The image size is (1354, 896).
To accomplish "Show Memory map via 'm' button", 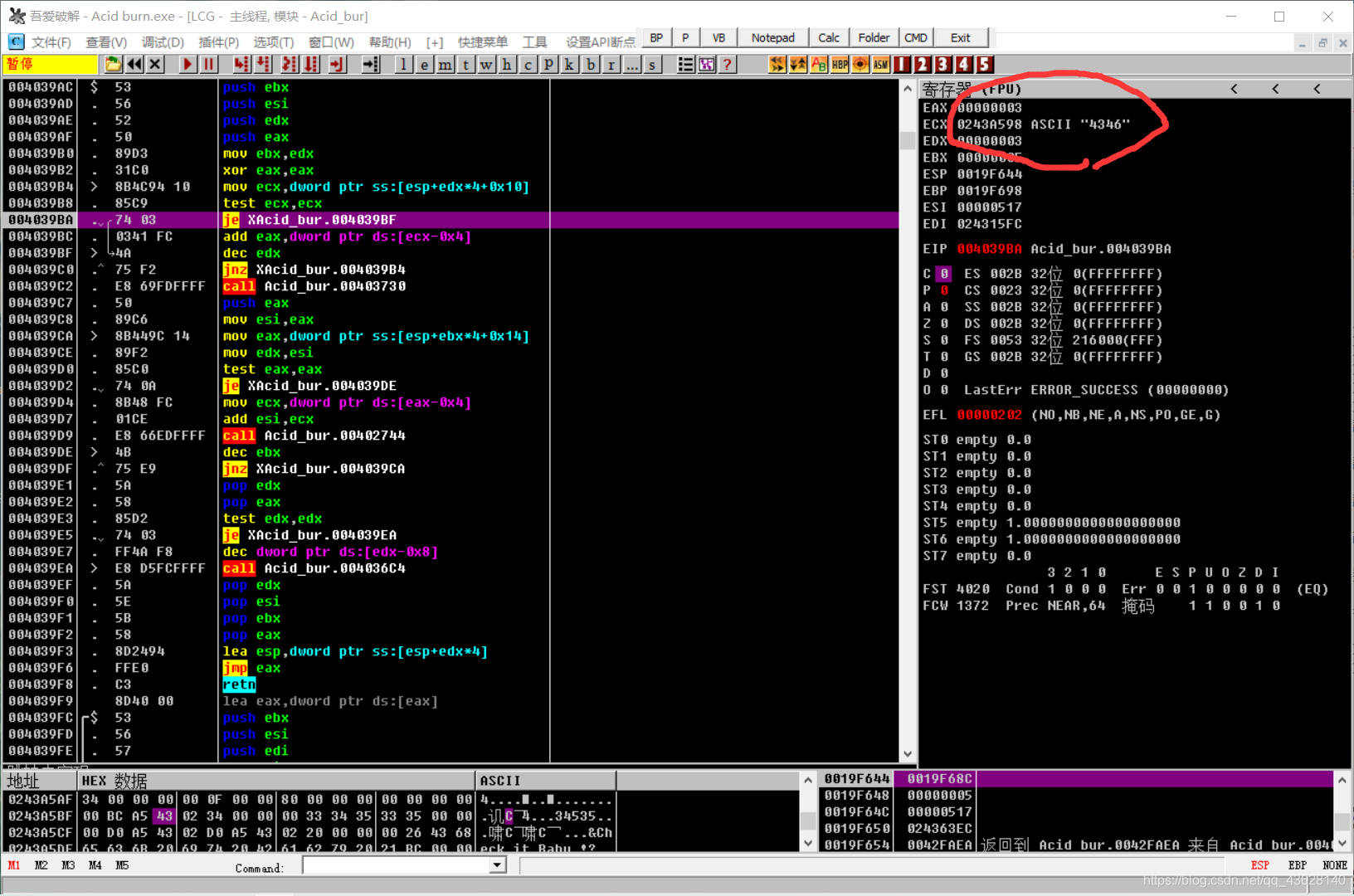I will [x=446, y=64].
